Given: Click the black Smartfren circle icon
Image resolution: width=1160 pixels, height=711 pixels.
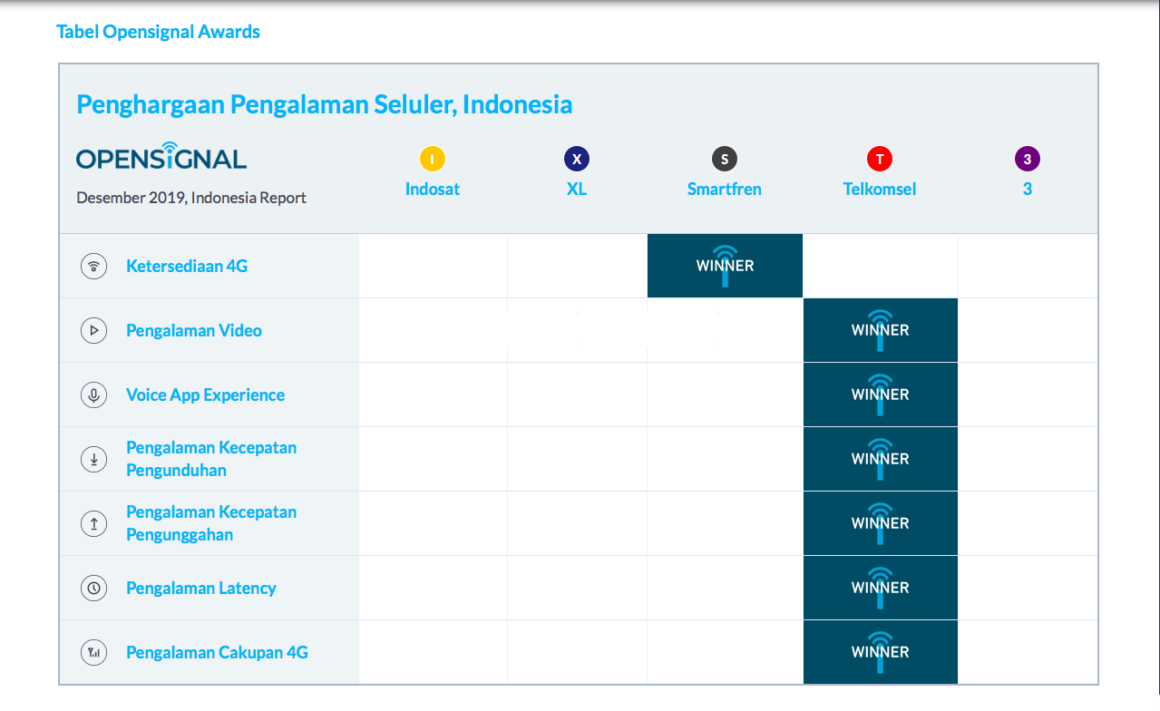Looking at the screenshot, I should click(x=724, y=157).
